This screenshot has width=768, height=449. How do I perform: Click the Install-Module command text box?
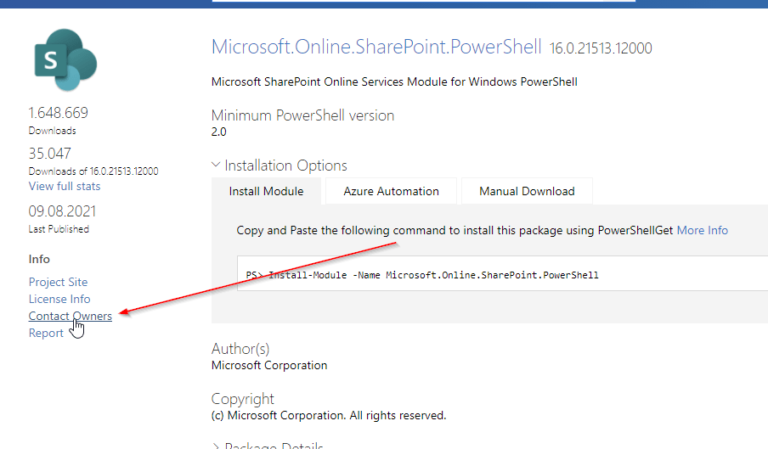[503, 273]
